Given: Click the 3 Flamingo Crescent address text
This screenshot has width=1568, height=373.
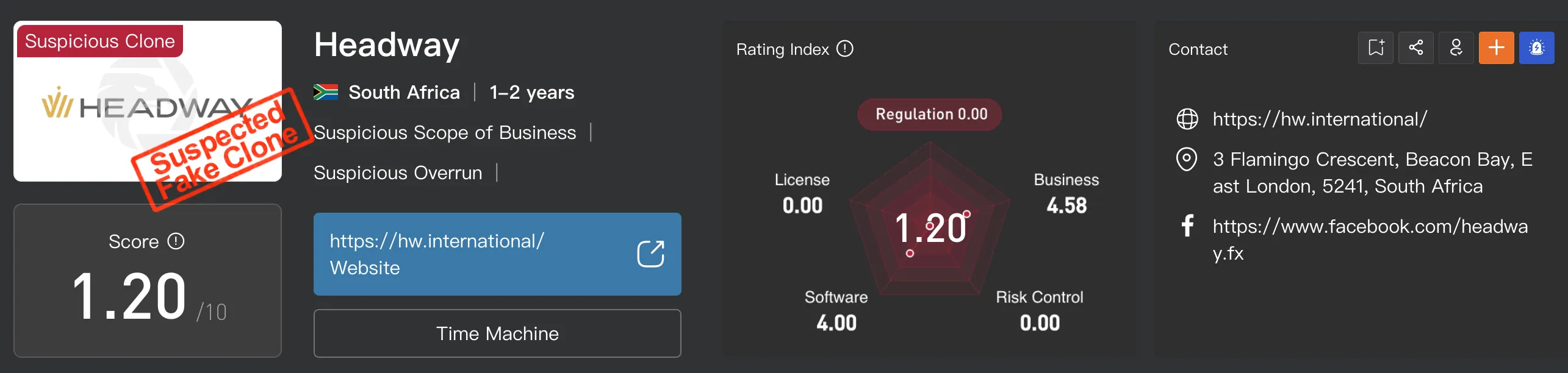Looking at the screenshot, I should [1373, 172].
